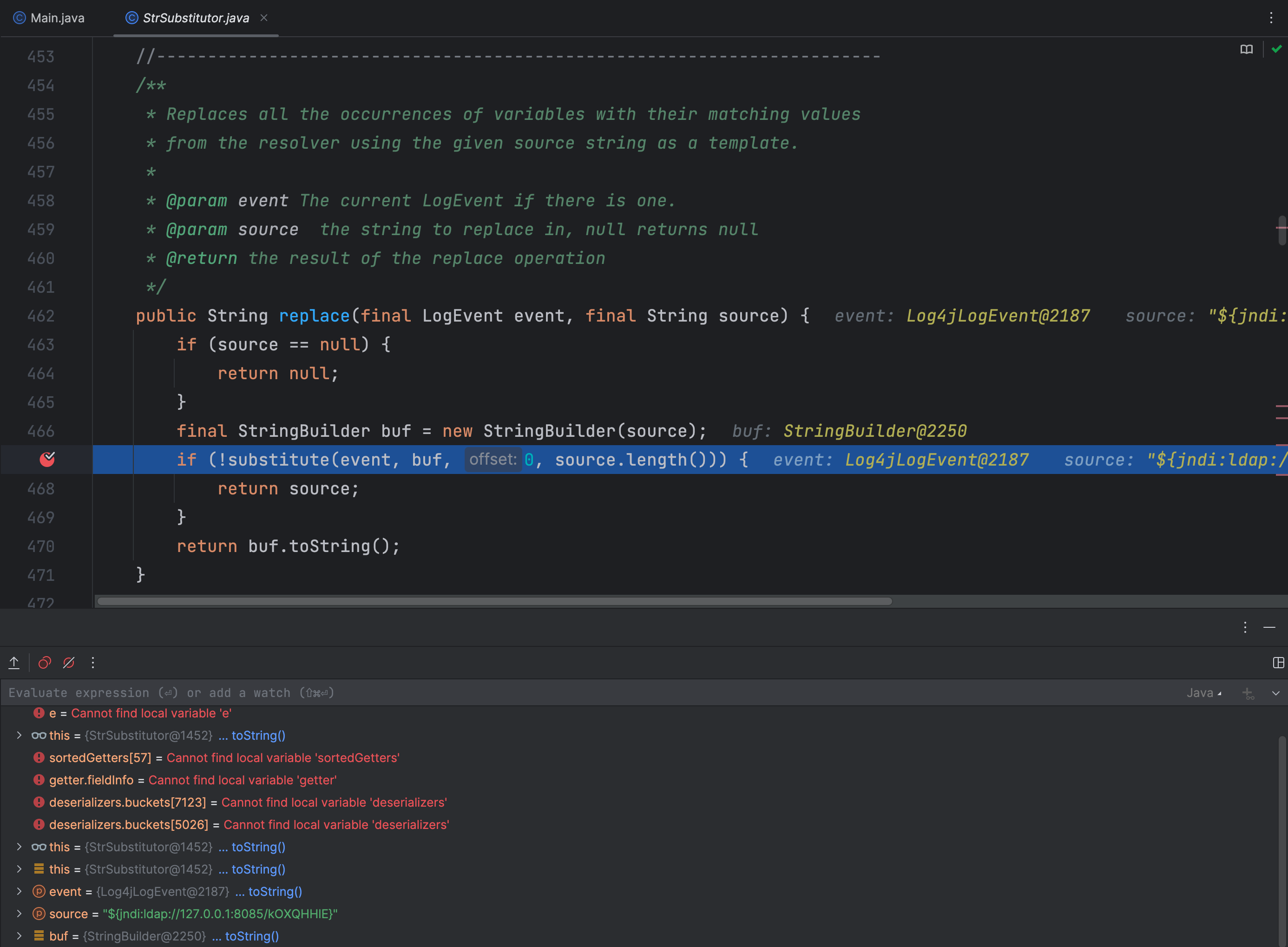Click the debugger layout settings icon
This screenshot has width=1288, height=947.
(x=1278, y=663)
